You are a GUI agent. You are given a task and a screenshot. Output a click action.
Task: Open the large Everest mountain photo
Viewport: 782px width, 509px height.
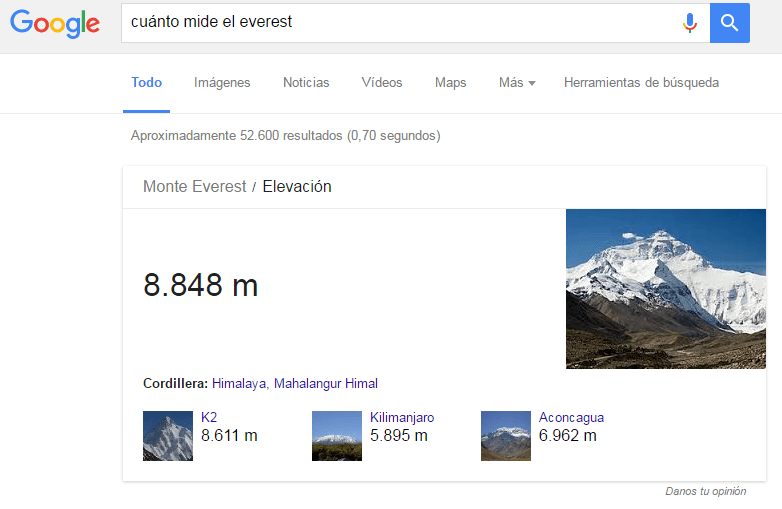click(665, 288)
